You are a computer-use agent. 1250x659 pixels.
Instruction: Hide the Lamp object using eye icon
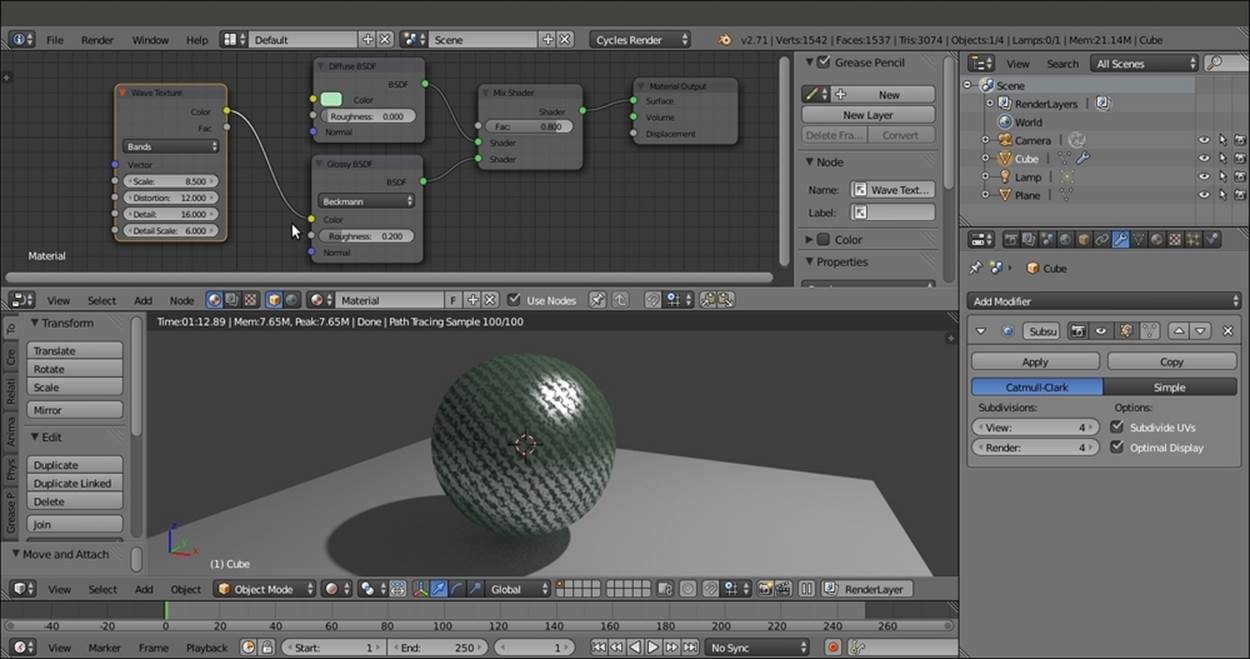pyautogui.click(x=1204, y=177)
